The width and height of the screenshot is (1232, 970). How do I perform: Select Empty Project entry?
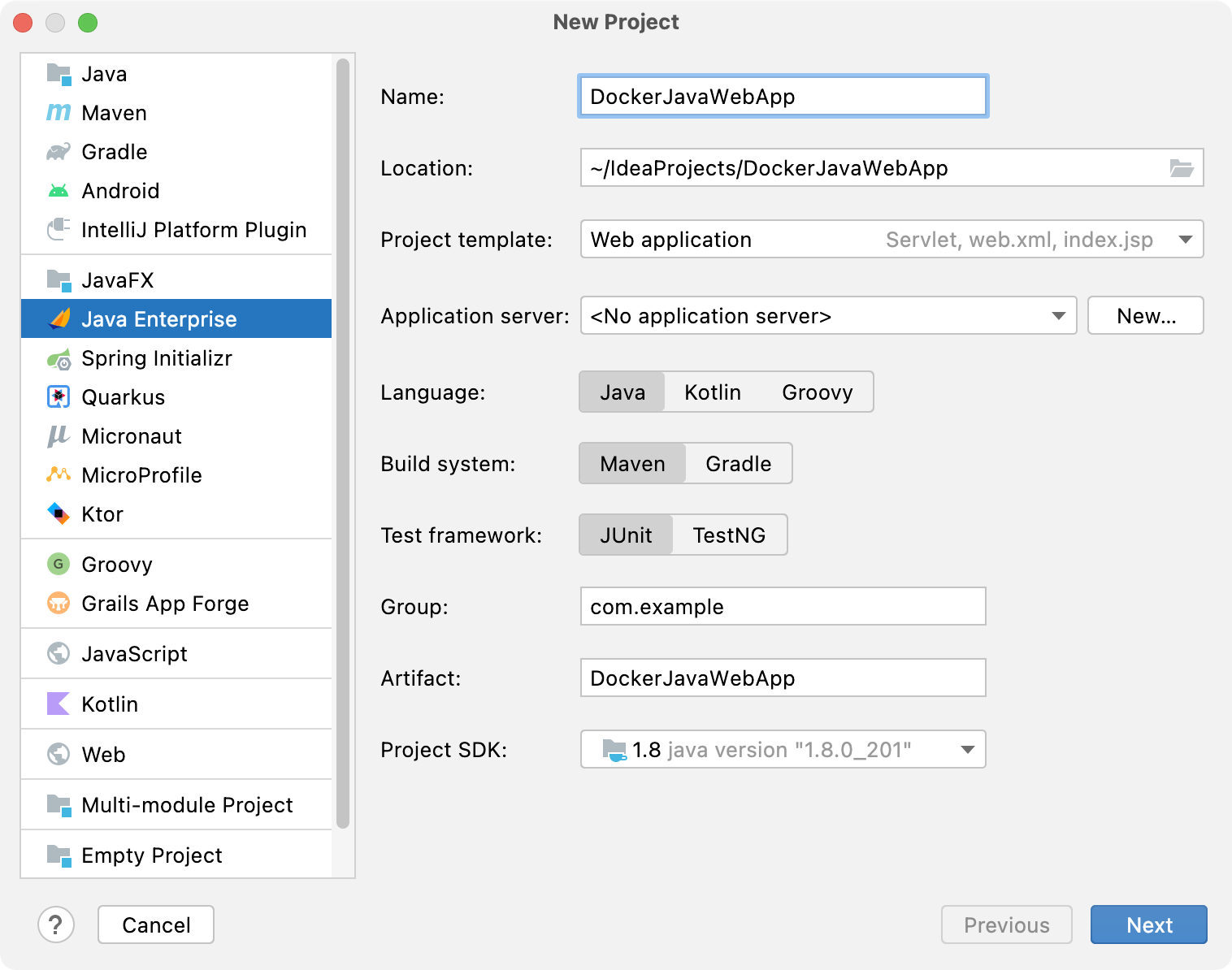(x=176, y=855)
